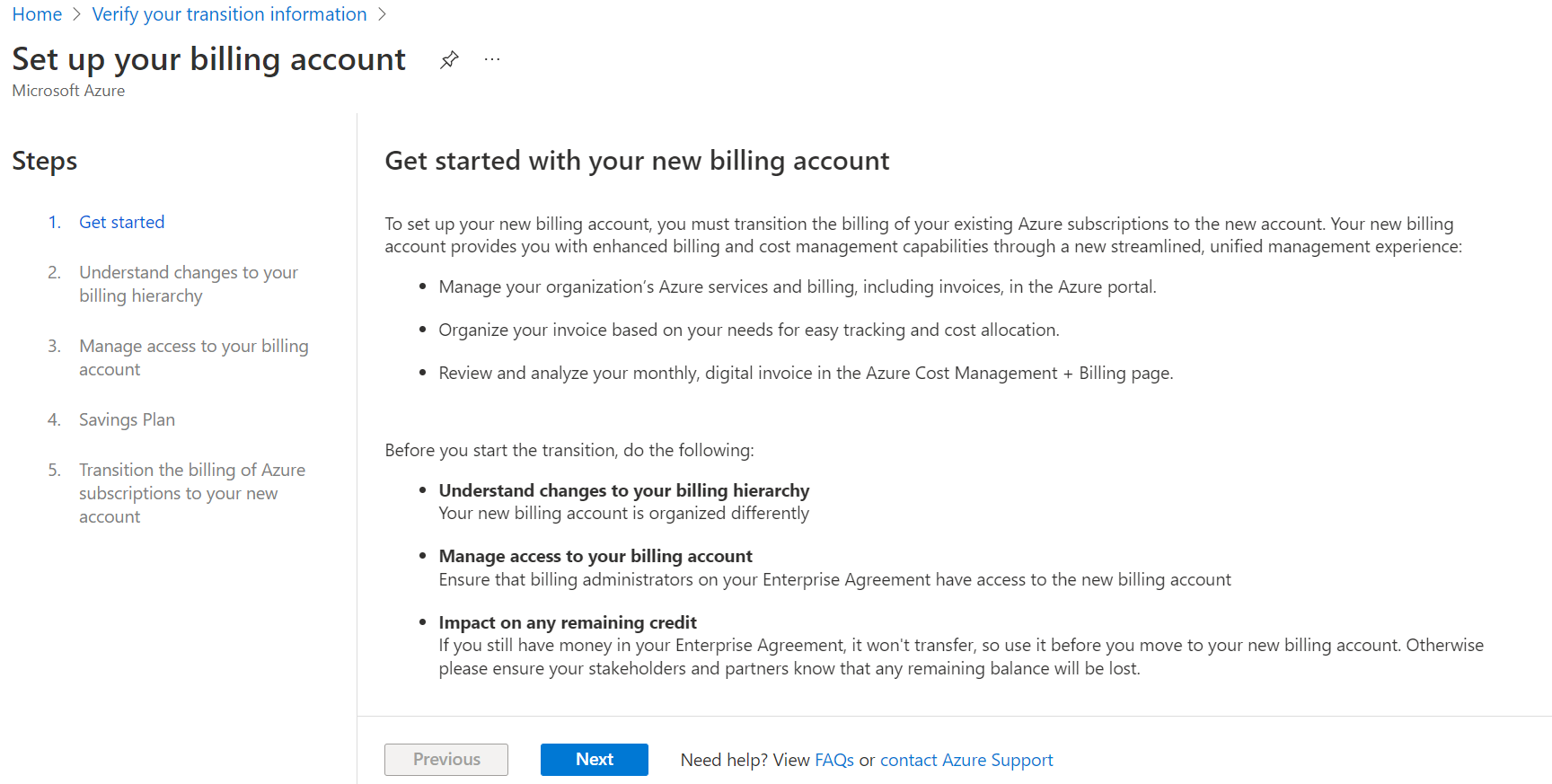Pin the billing account page to dashboard
The image size is (1552, 784).
(449, 60)
